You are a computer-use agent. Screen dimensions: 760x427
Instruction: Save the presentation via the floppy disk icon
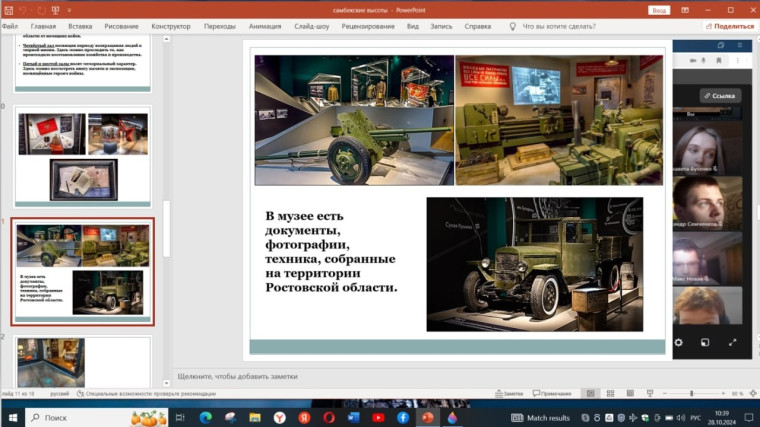[x=9, y=10]
